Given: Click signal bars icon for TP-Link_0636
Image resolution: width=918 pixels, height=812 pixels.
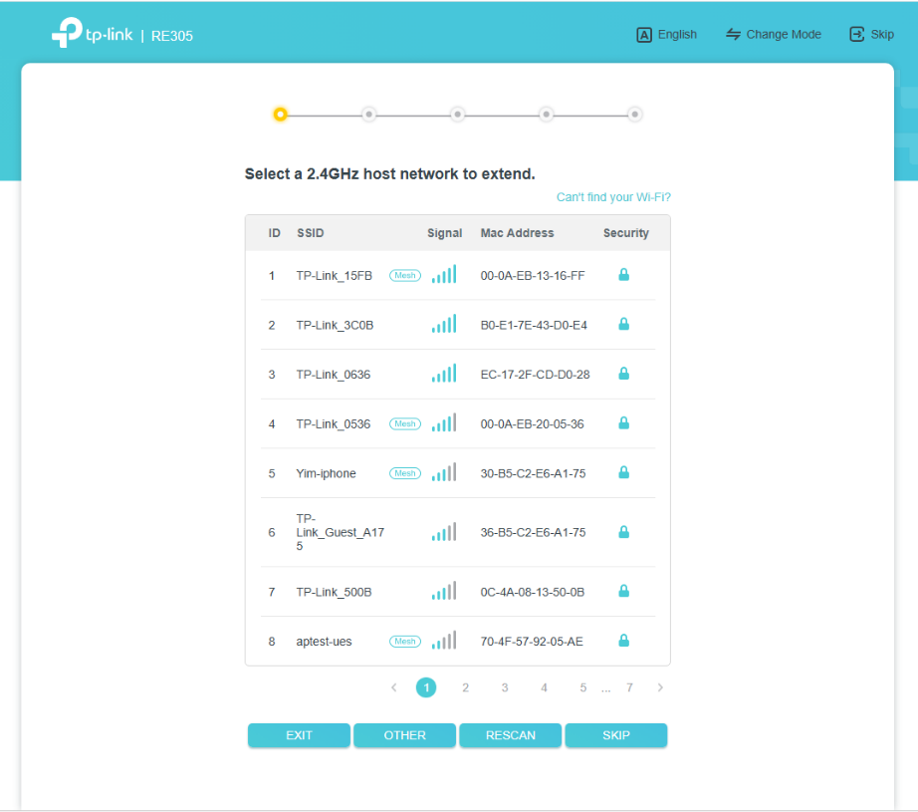Looking at the screenshot, I should [x=444, y=374].
